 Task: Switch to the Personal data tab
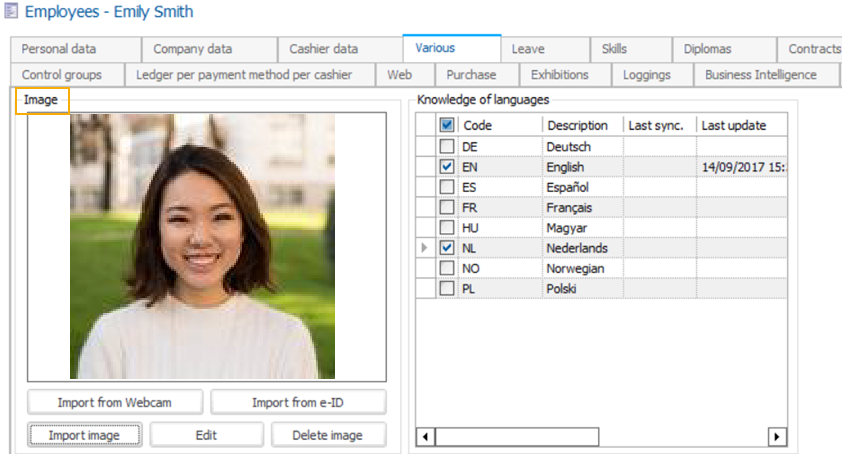pyautogui.click(x=59, y=49)
